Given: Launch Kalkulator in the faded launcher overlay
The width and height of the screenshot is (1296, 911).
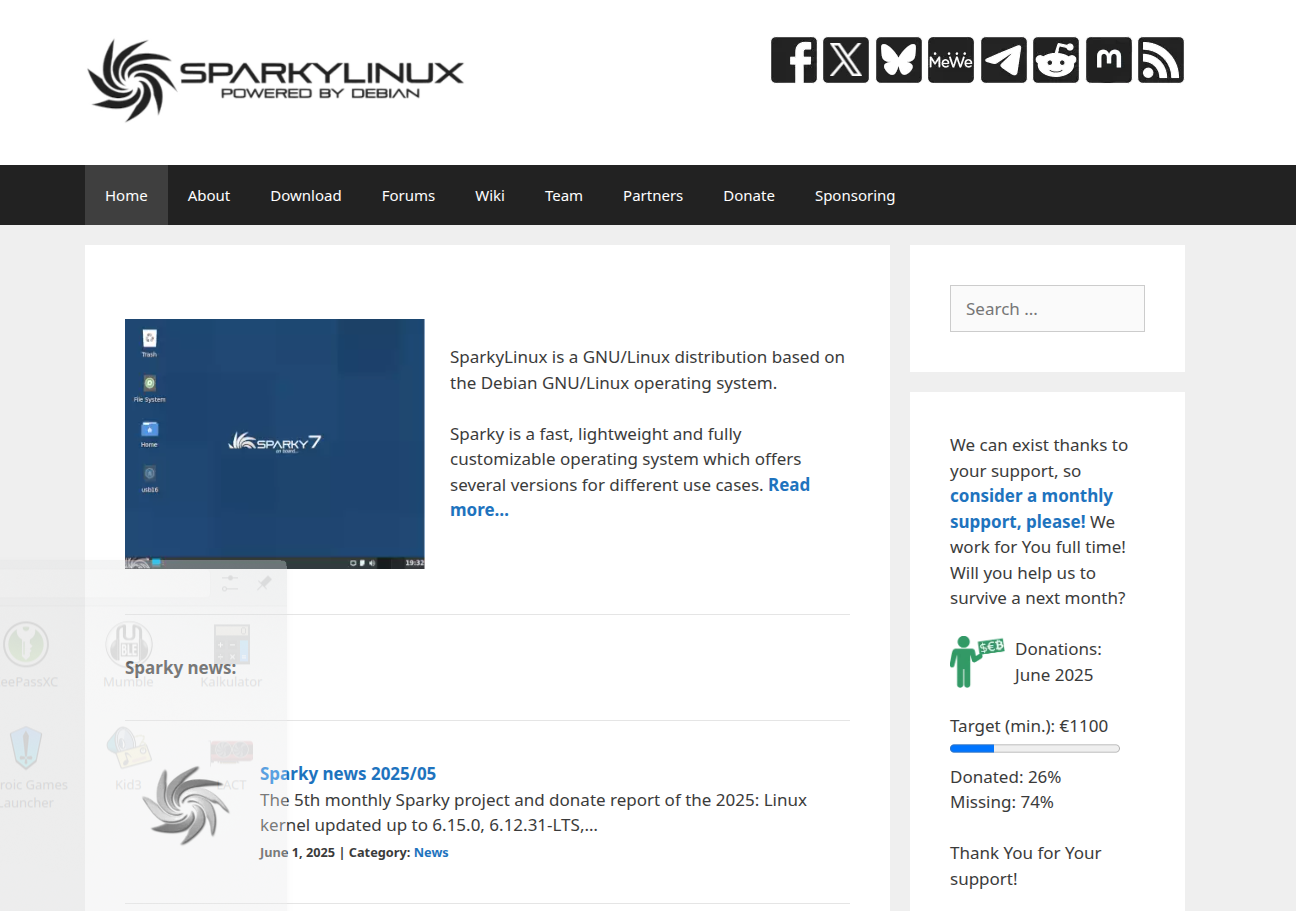Looking at the screenshot, I should 231,657.
